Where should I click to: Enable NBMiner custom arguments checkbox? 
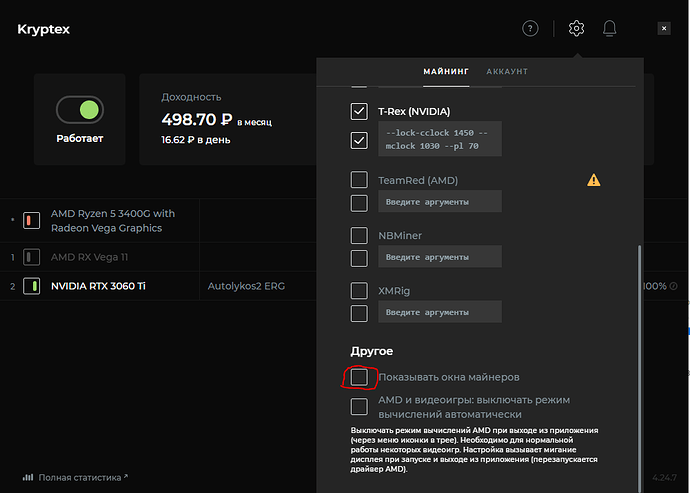click(x=359, y=258)
